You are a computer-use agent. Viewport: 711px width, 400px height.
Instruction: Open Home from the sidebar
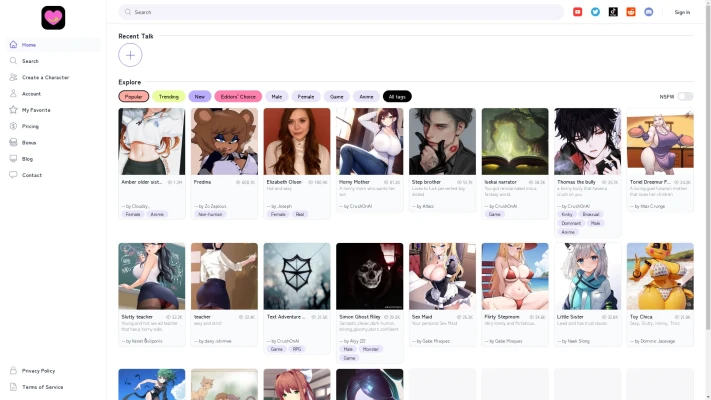tap(54, 45)
